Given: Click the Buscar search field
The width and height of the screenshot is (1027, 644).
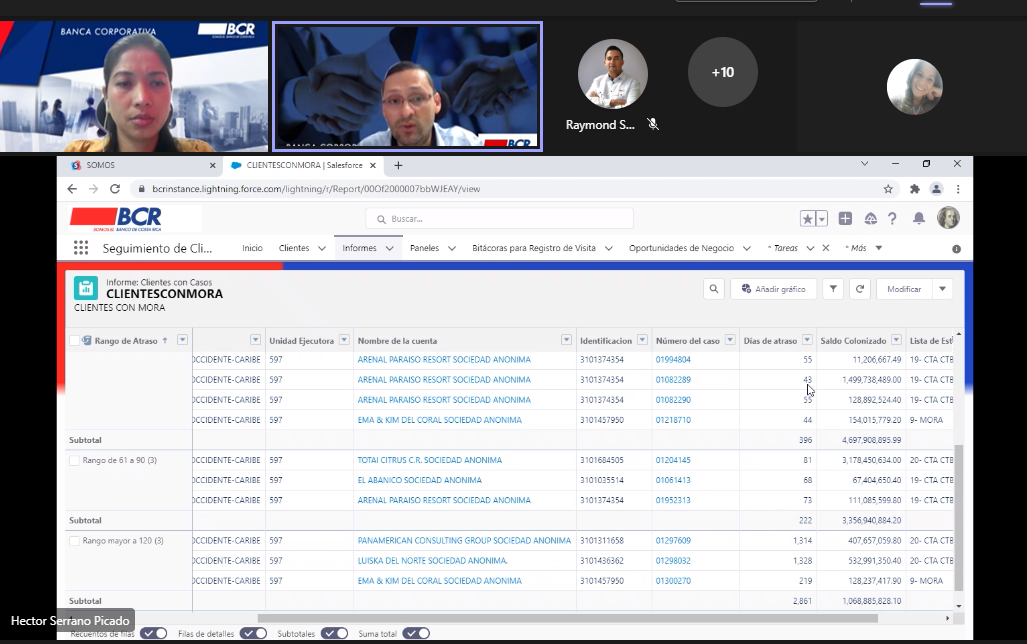Looking at the screenshot, I should [499, 219].
